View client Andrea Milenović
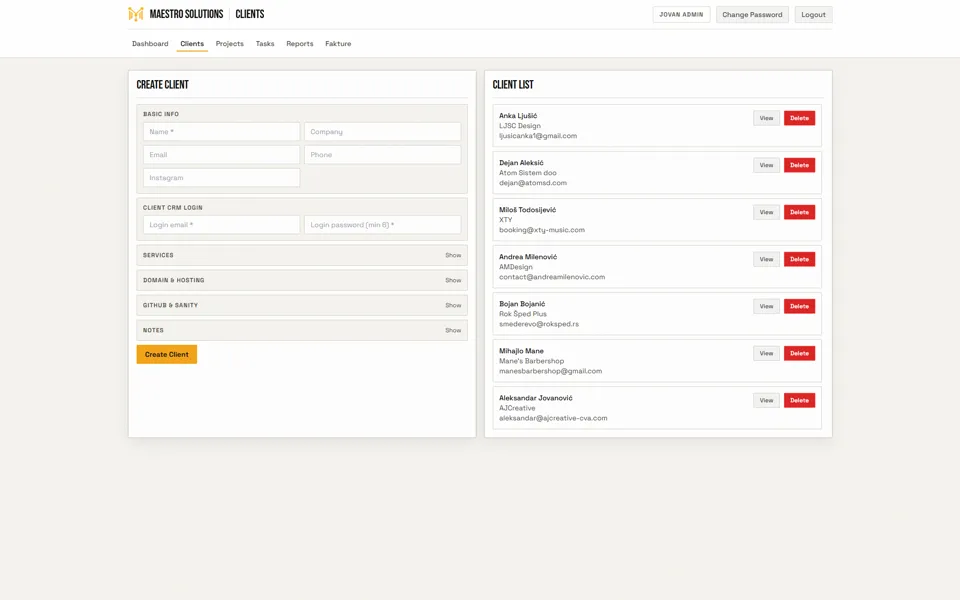The image size is (960, 600). coord(766,260)
